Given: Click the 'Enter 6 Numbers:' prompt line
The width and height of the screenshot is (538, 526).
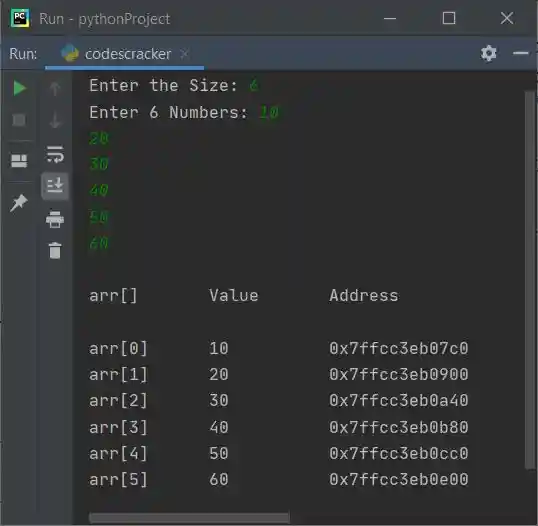Looking at the screenshot, I should [x=168, y=112].
